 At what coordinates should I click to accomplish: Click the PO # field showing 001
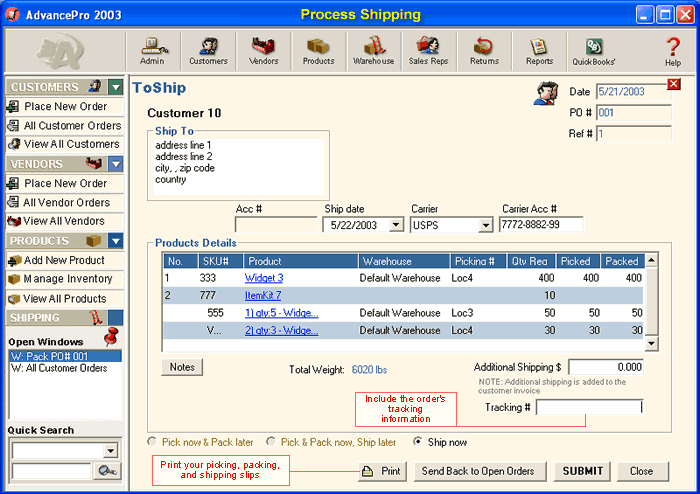[x=633, y=113]
